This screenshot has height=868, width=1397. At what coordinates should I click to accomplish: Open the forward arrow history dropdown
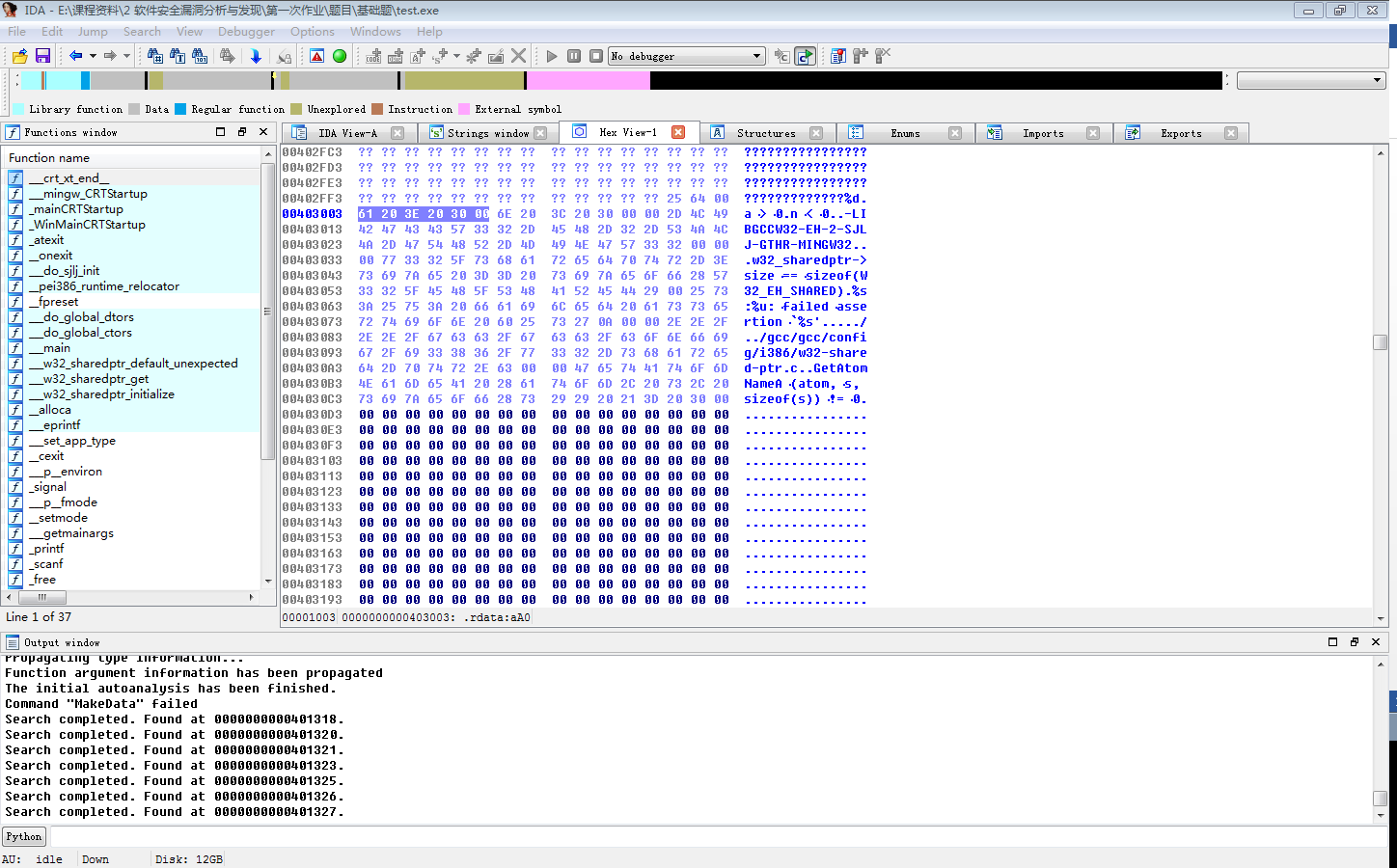[126, 56]
